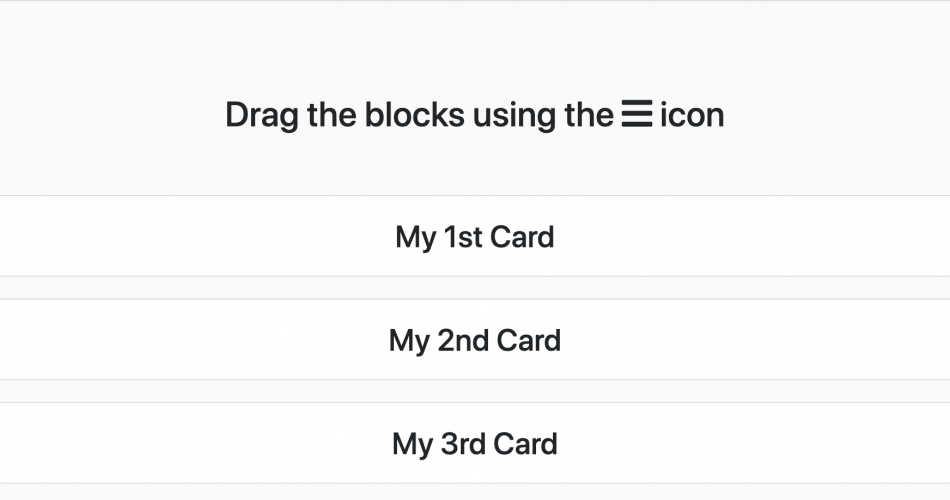Click the word "icon" in heading
Image resolution: width=950 pixels, height=500 pixels.
point(692,115)
